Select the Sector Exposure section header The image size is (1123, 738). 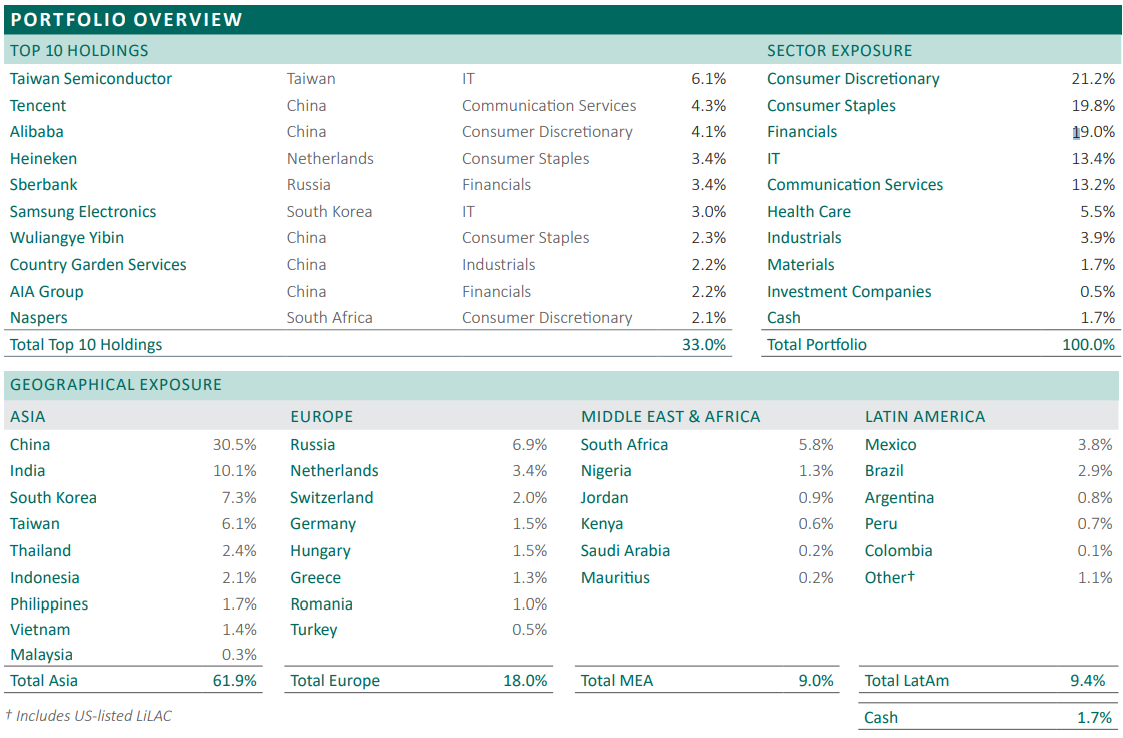click(839, 50)
